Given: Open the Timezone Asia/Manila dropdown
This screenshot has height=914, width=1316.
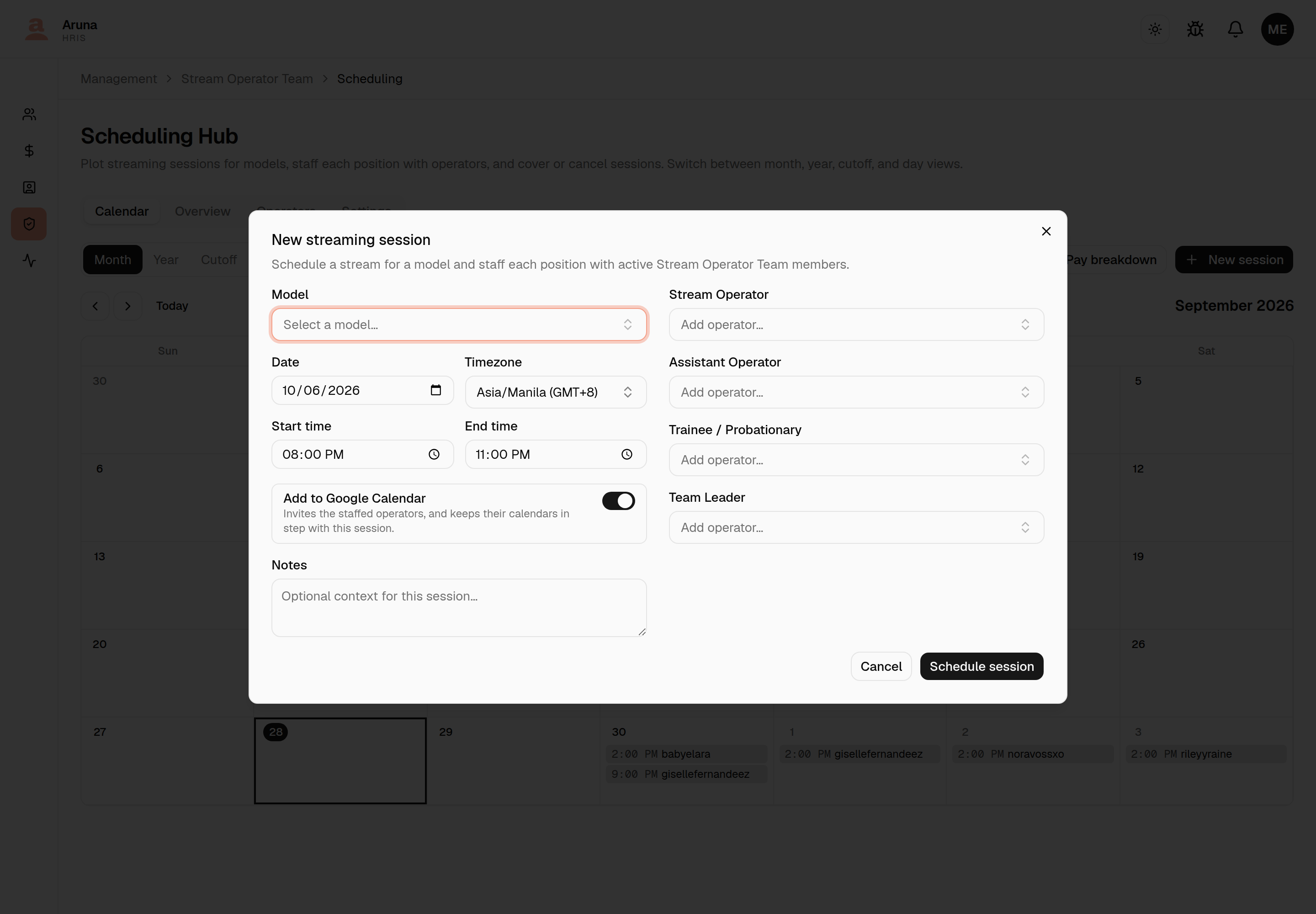Looking at the screenshot, I should coord(556,392).
